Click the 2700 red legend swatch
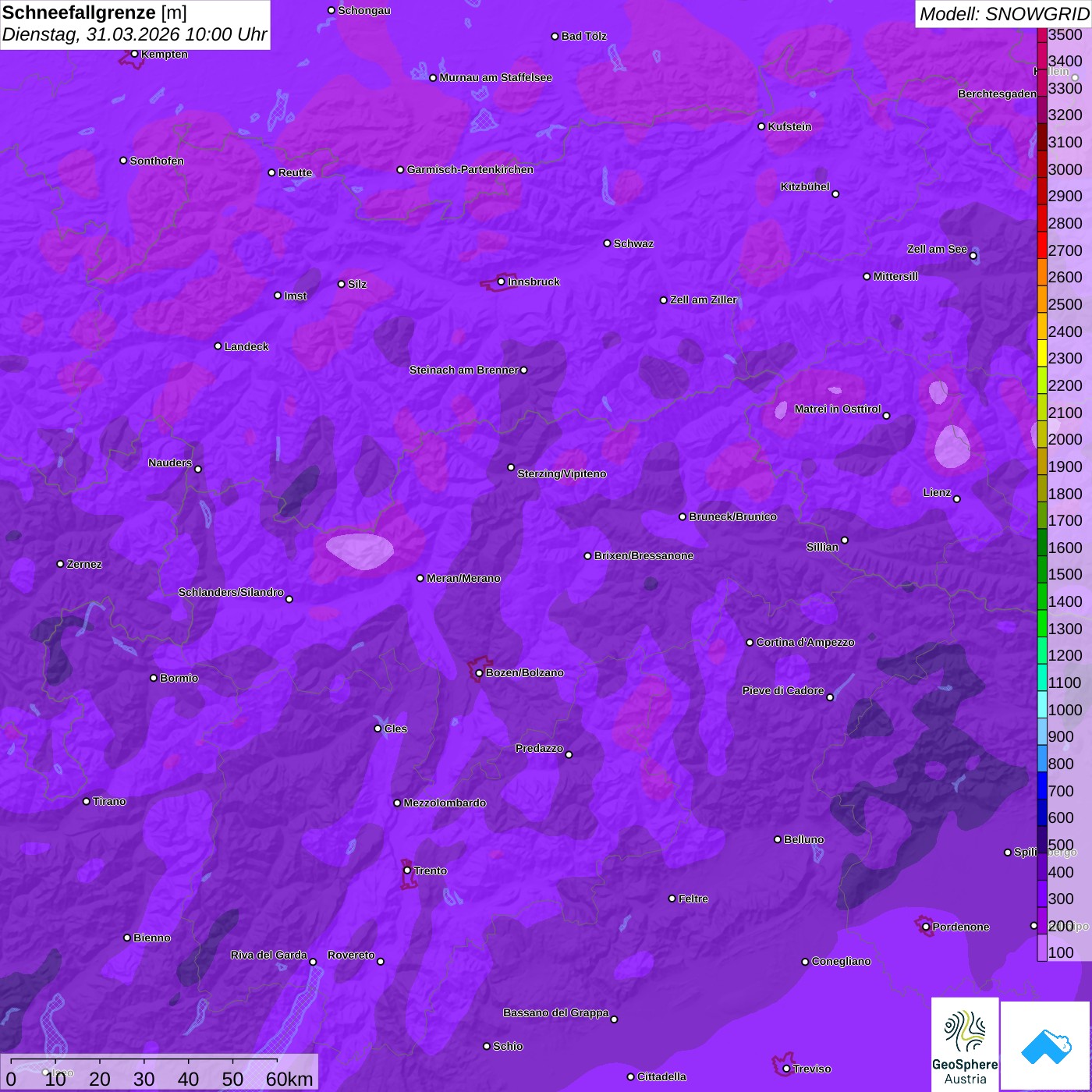 click(x=1042, y=245)
